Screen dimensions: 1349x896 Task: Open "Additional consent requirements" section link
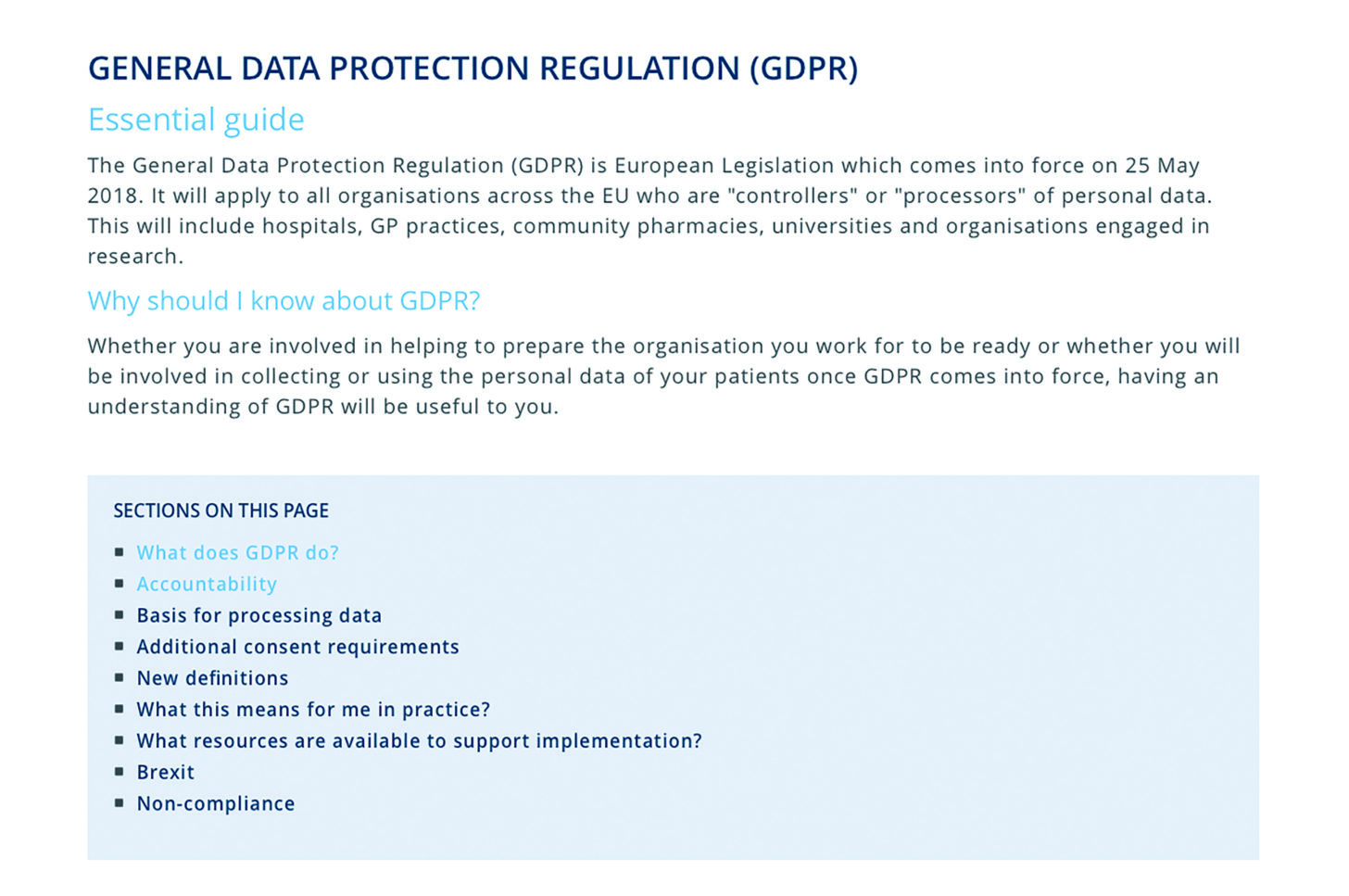tap(297, 648)
